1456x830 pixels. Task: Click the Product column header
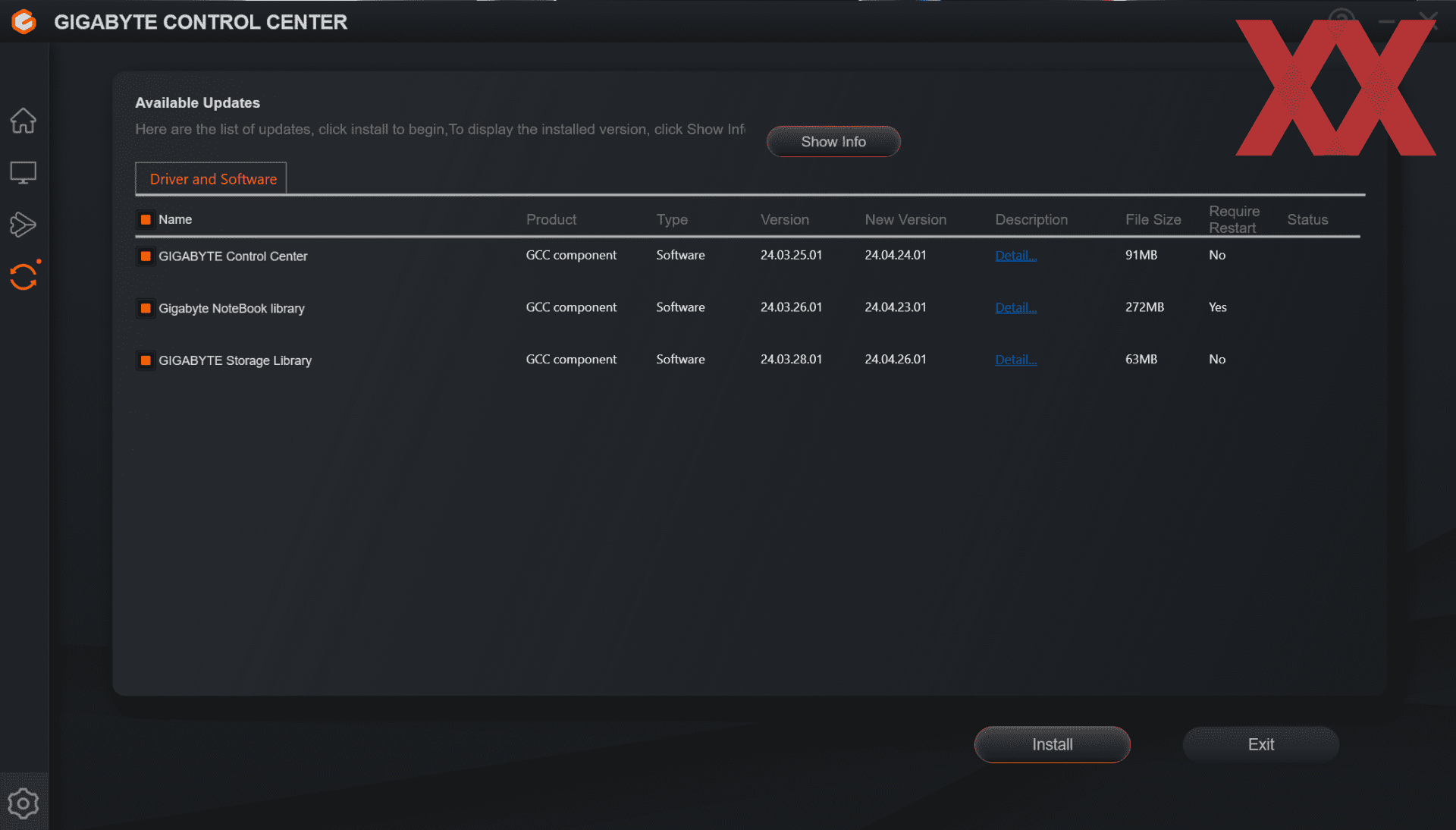[x=551, y=220]
